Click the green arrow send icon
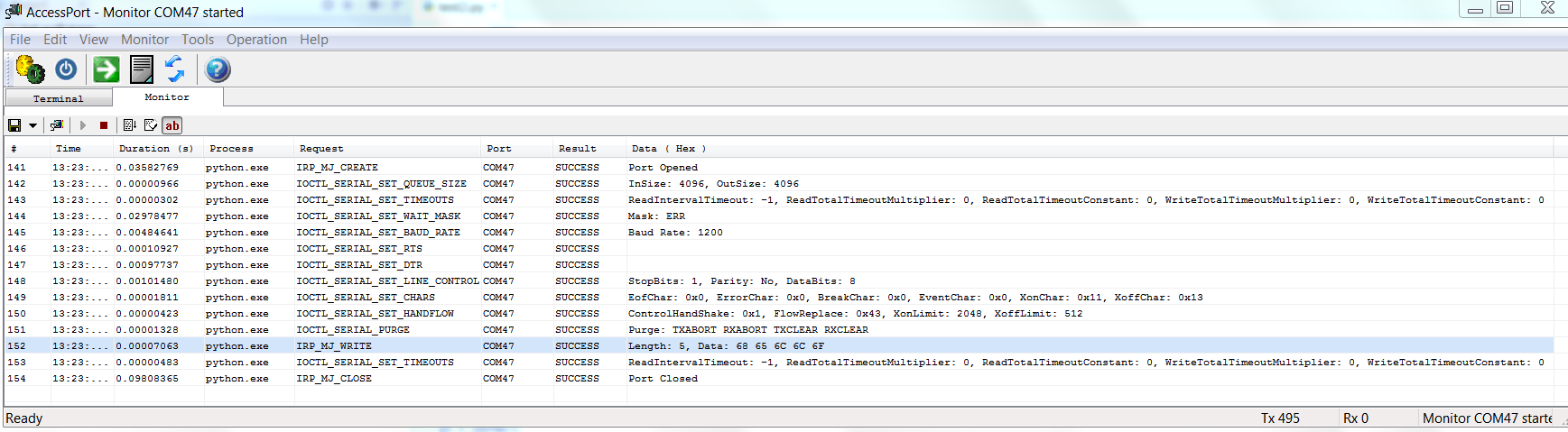The height and width of the screenshot is (432, 1568). (x=107, y=69)
